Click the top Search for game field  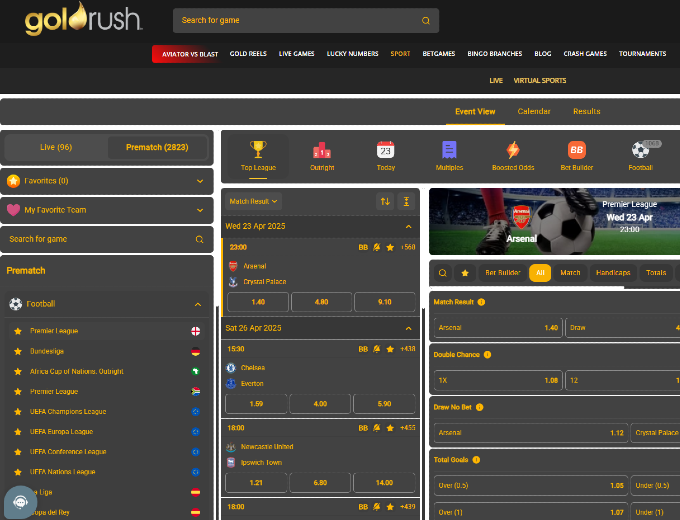click(306, 20)
